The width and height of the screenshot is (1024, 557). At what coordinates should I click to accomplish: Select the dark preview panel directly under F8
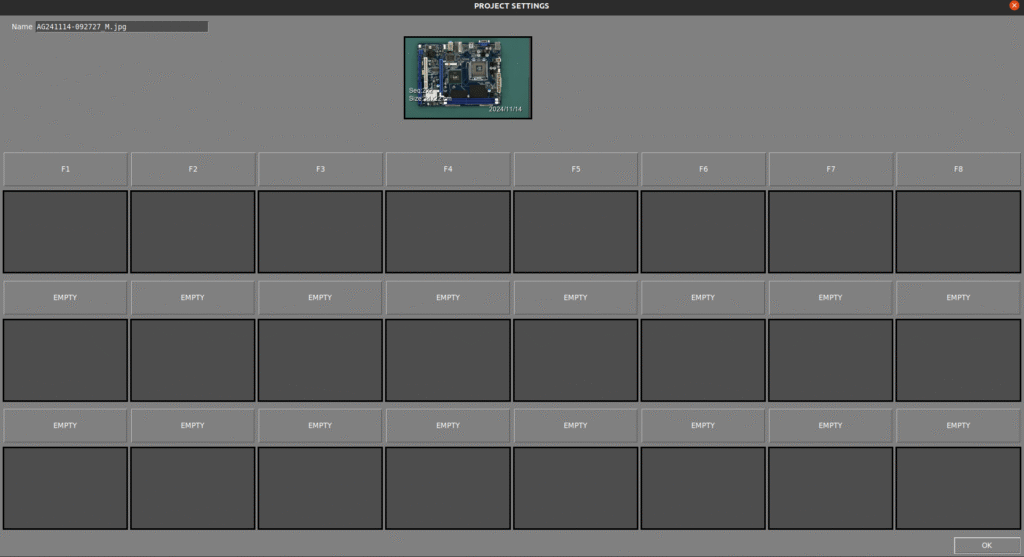958,231
